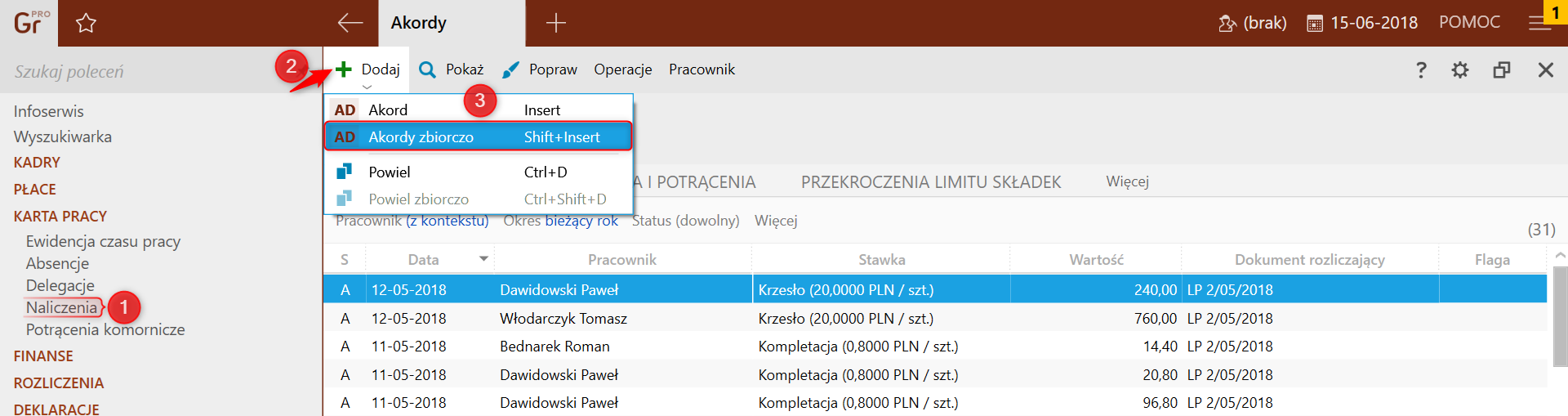This screenshot has width=1568, height=416.
Task: Click the Flaga column header
Action: [x=1492, y=259]
